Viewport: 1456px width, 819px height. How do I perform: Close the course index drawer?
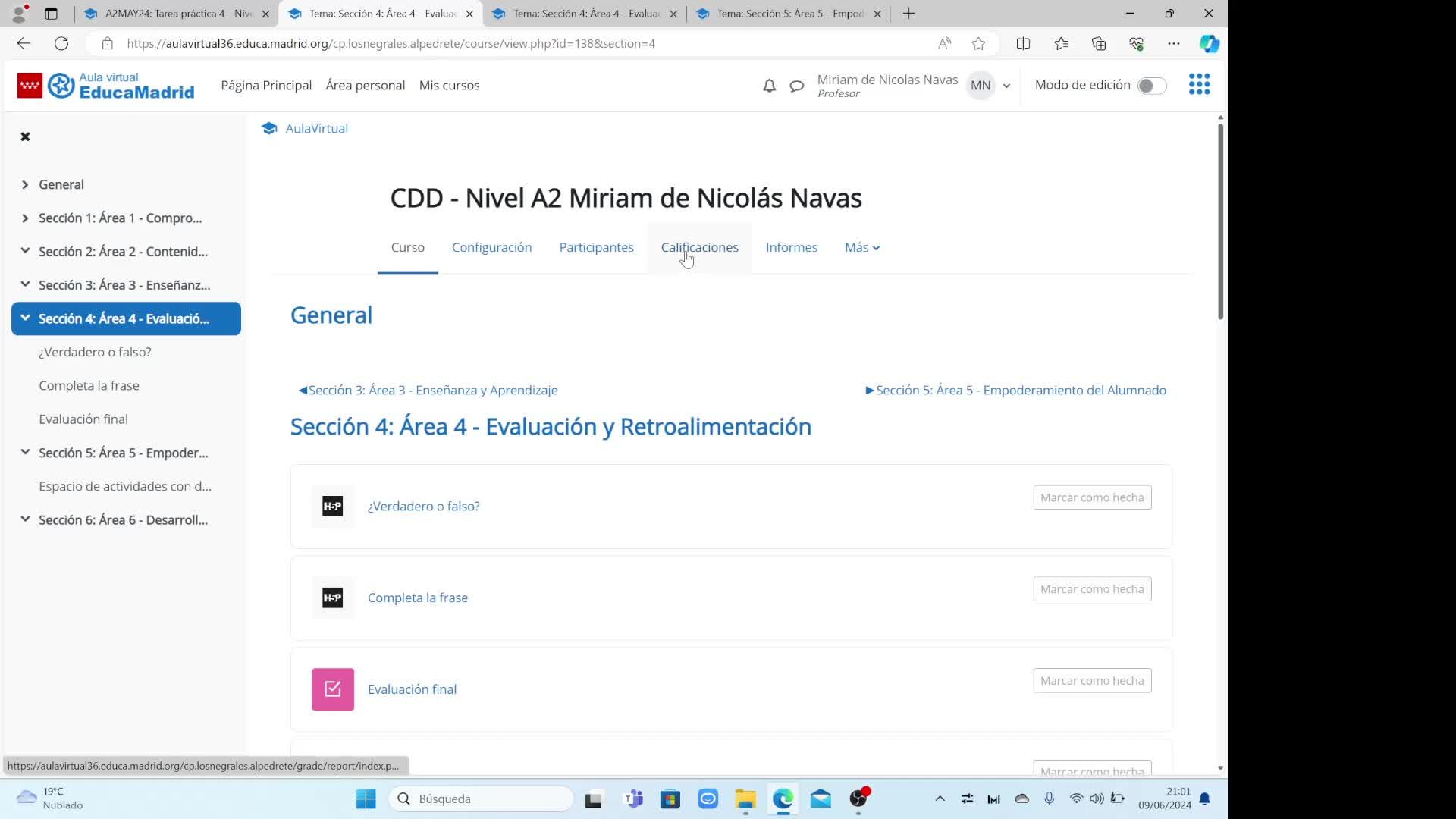click(x=25, y=136)
